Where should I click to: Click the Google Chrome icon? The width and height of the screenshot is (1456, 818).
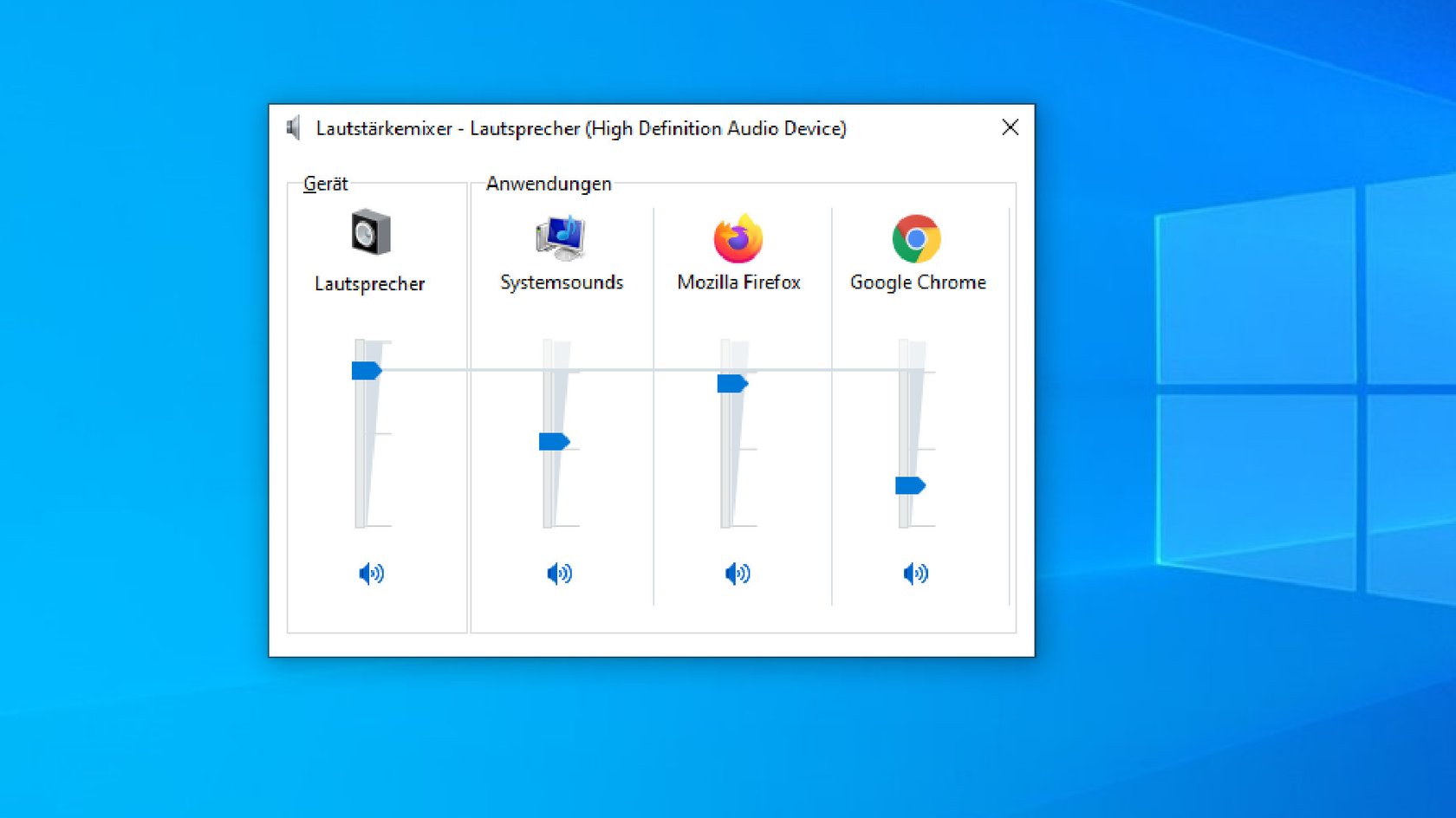[916, 238]
